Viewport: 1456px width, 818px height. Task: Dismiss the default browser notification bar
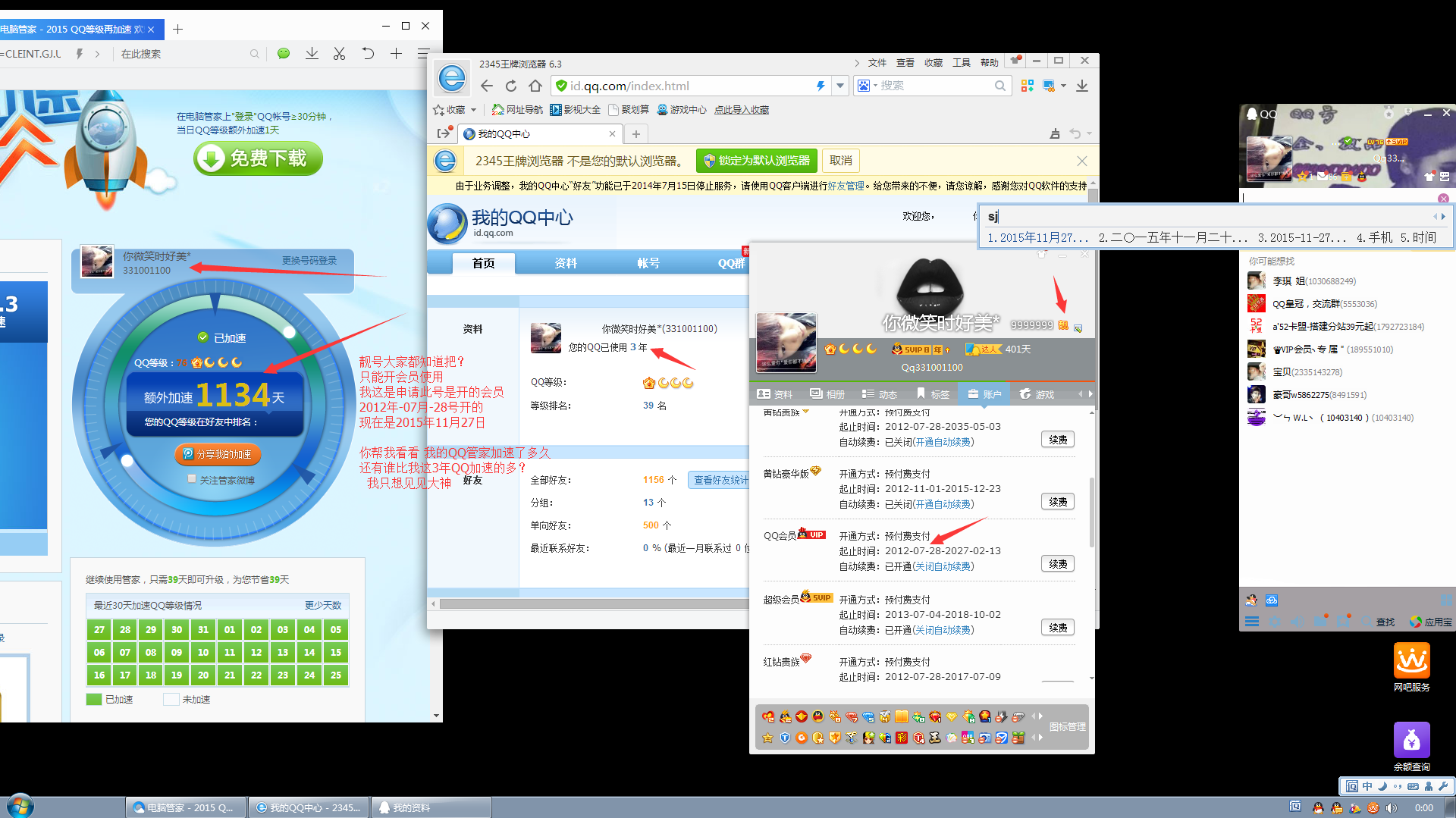pyautogui.click(x=1082, y=161)
